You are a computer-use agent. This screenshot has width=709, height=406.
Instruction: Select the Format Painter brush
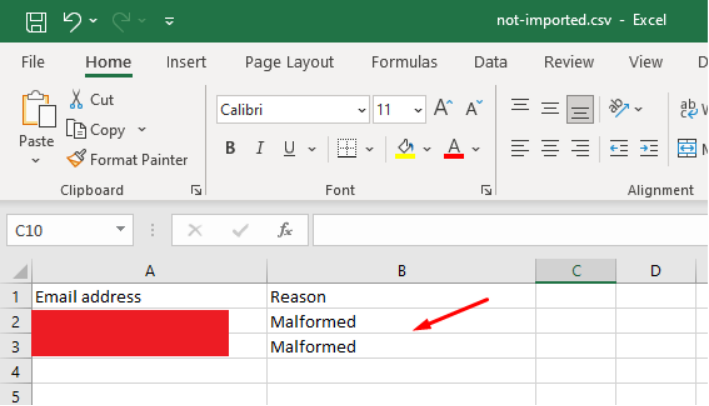[77, 159]
